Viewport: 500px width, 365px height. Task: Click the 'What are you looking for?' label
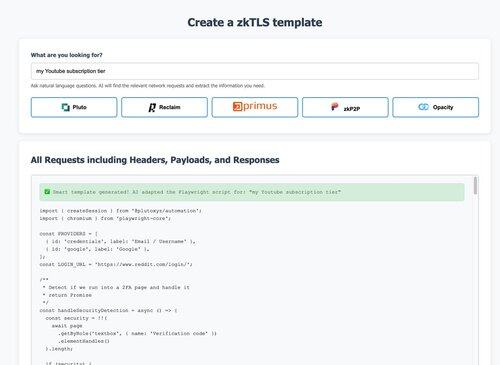[66, 55]
